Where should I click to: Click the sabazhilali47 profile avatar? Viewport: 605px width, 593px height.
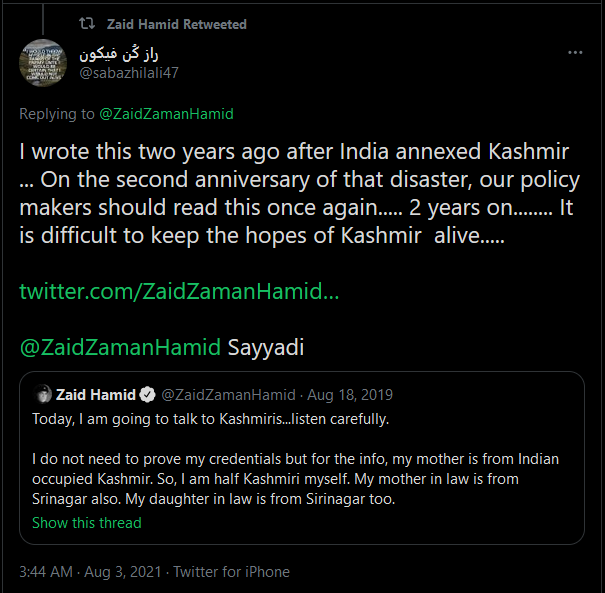44,63
